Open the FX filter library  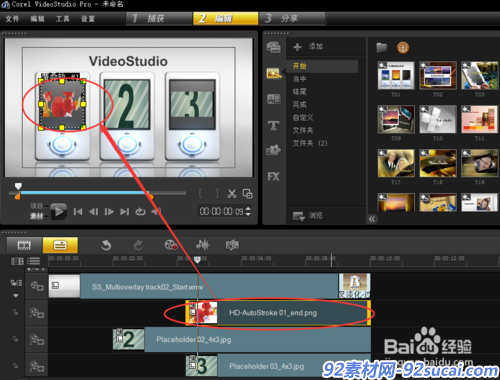tap(273, 176)
